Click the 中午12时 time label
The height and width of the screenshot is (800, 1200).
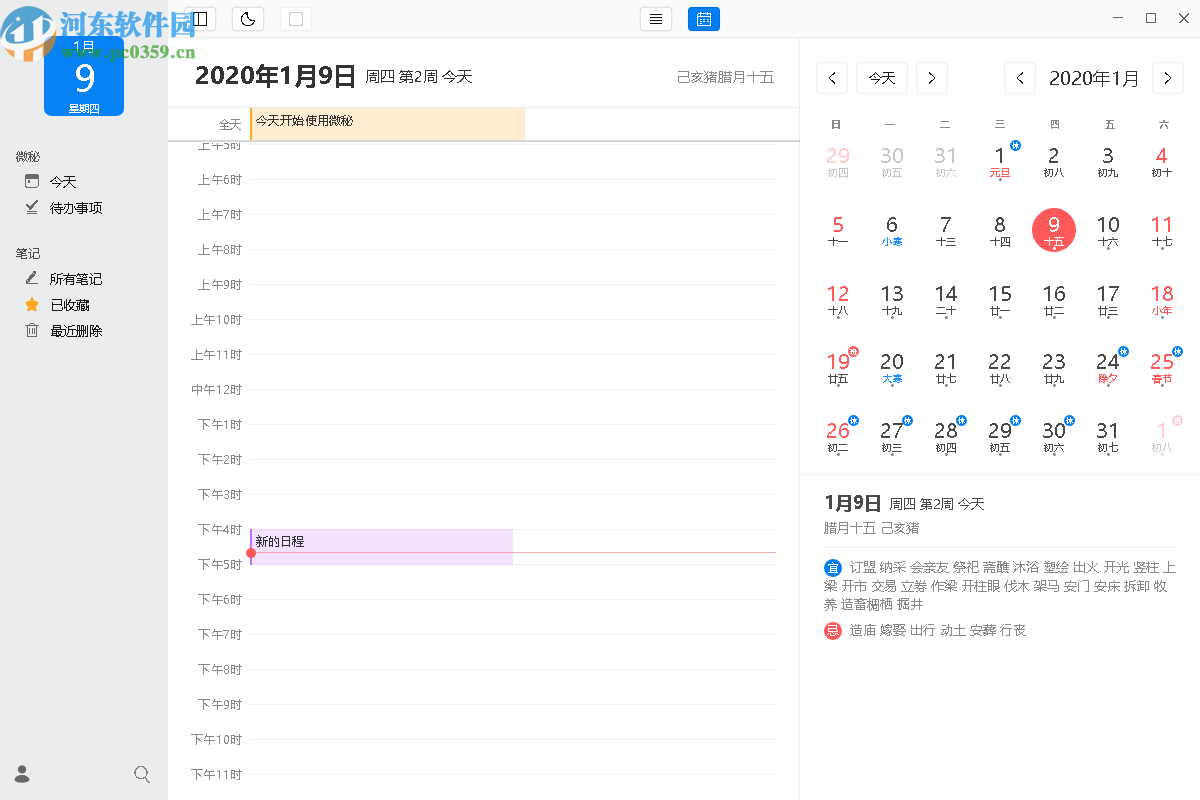216,390
